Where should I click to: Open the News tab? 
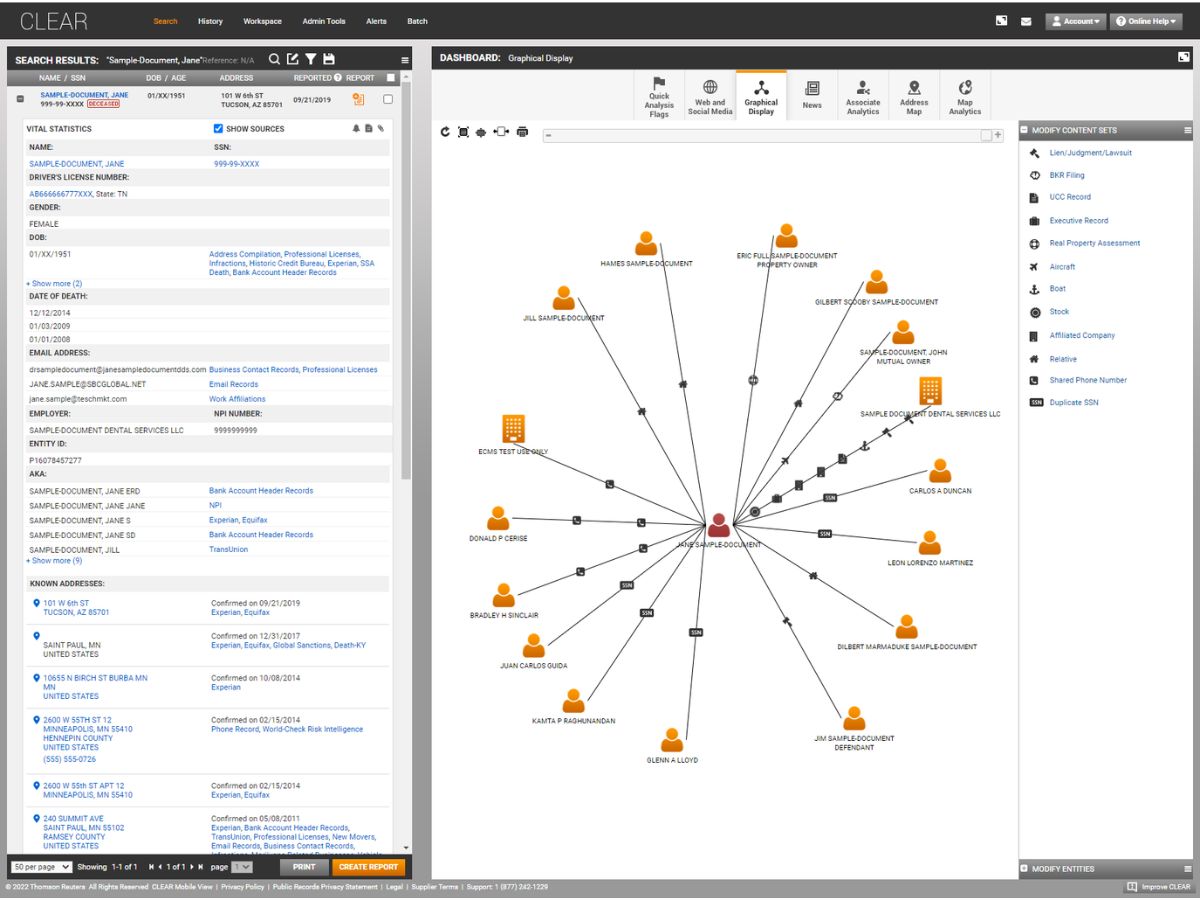pyautogui.click(x=812, y=96)
